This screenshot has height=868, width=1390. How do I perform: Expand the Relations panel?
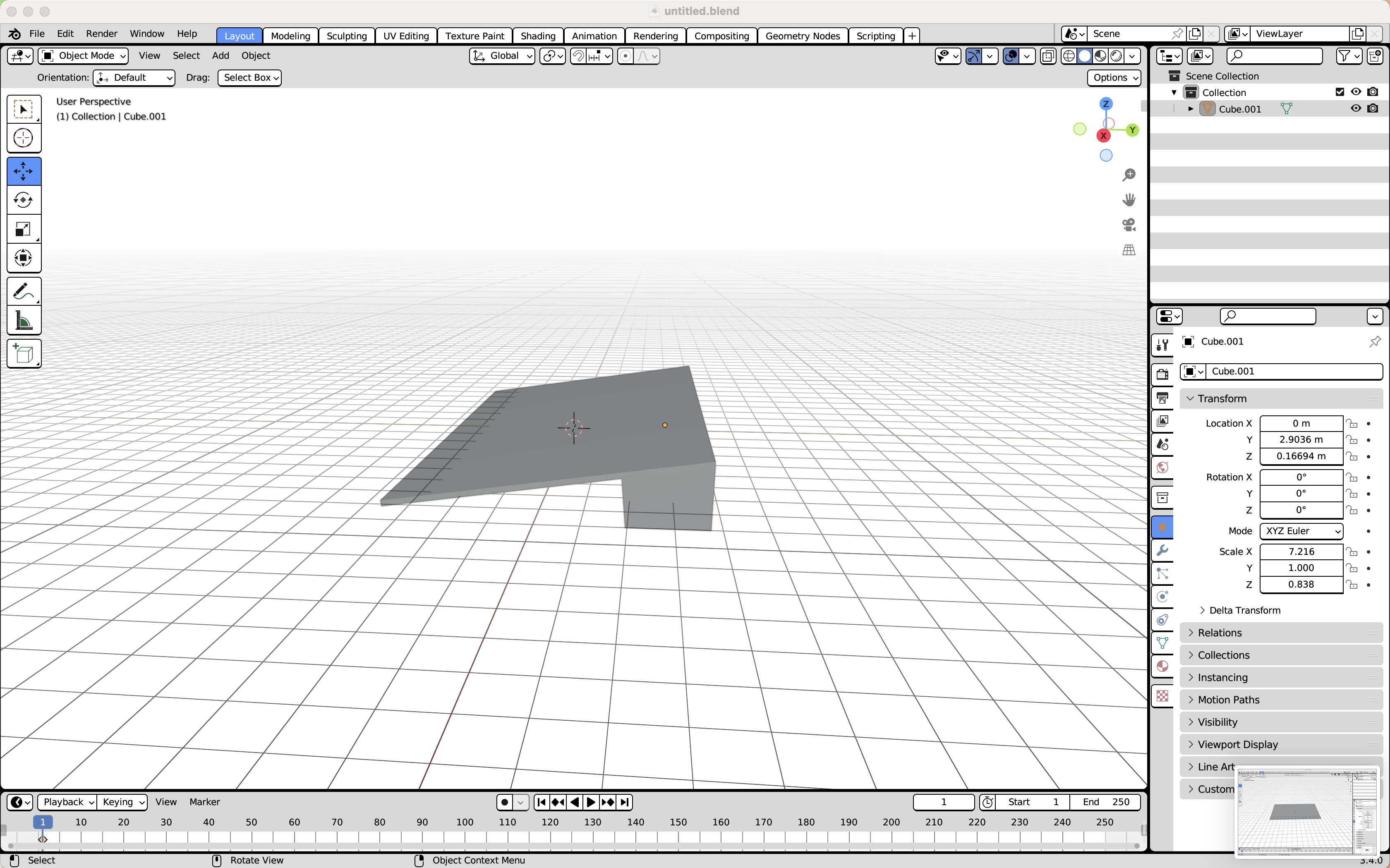1281,633
